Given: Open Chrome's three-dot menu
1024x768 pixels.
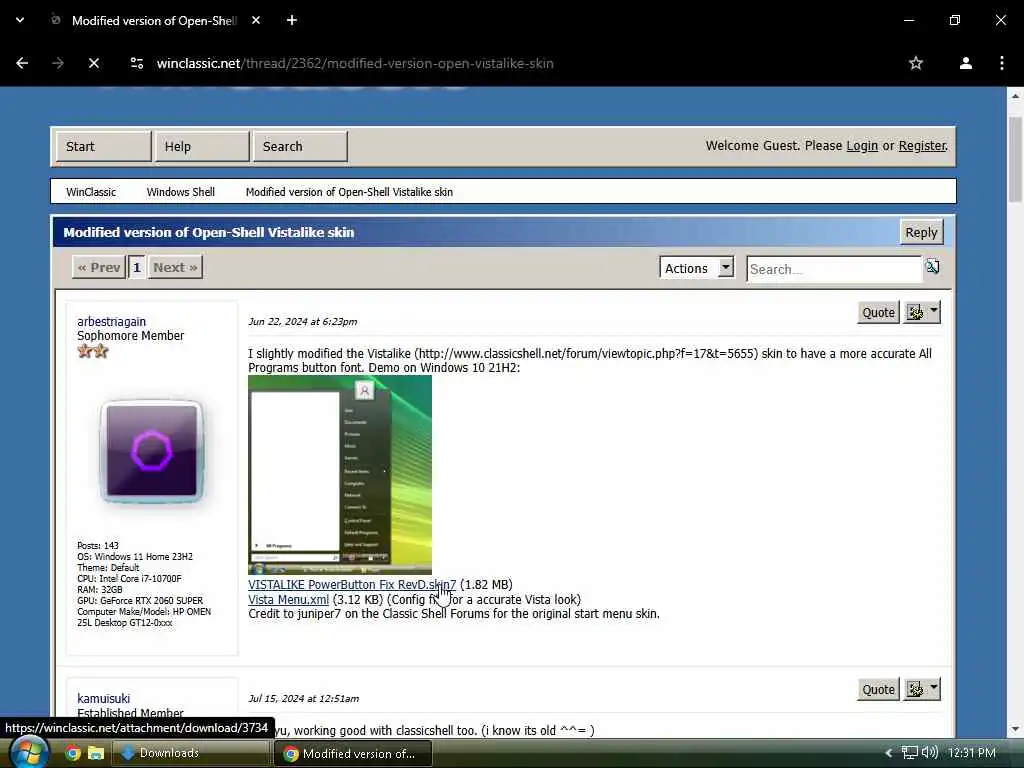Looking at the screenshot, I should (x=1002, y=63).
